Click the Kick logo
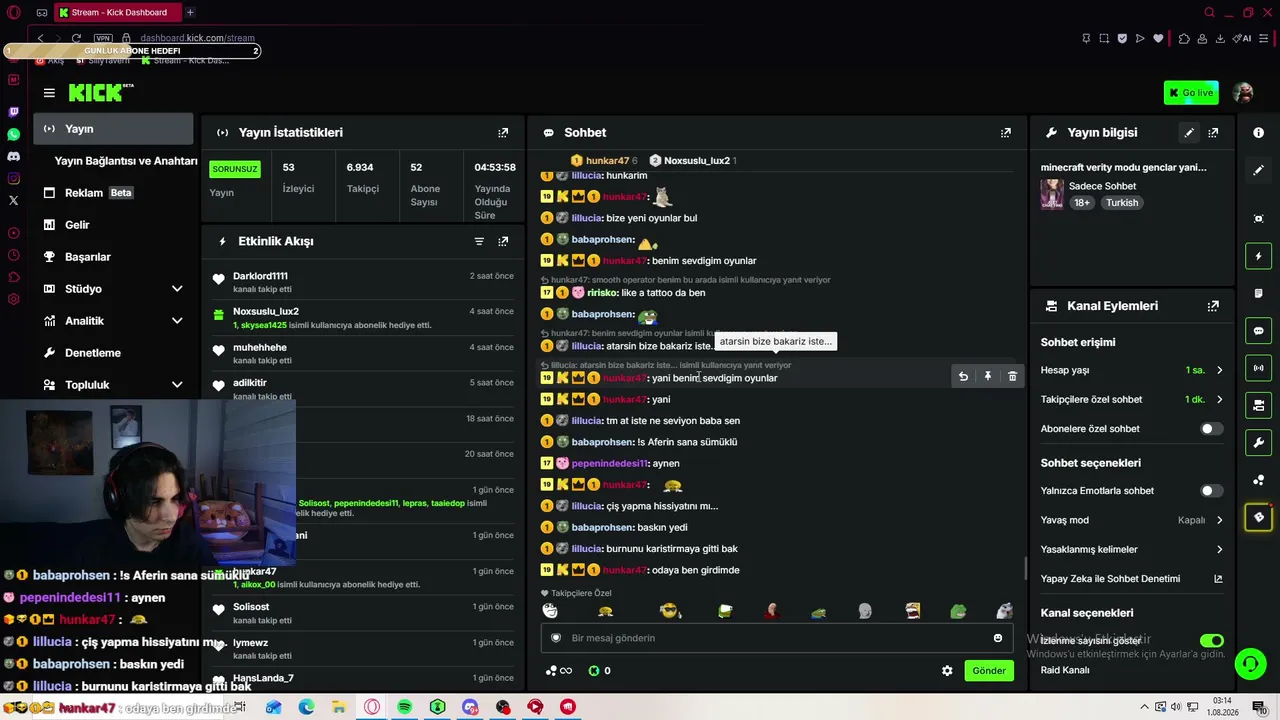This screenshot has width=1280, height=720. click(x=100, y=92)
